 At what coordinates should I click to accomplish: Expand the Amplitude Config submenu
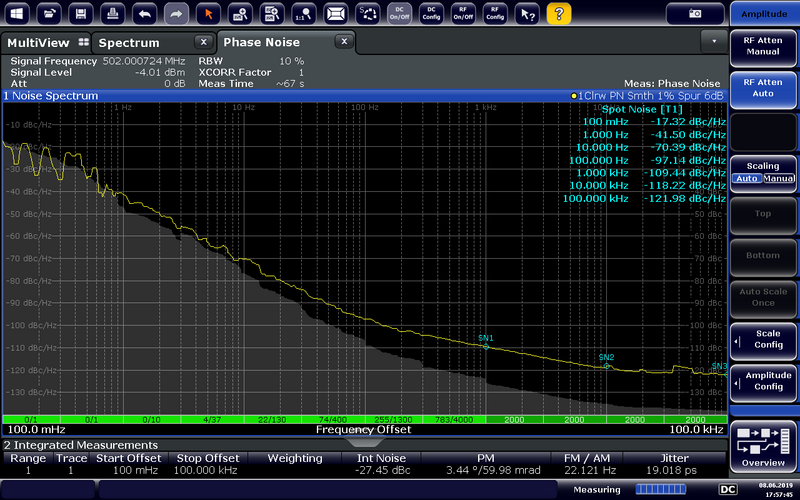point(763,380)
